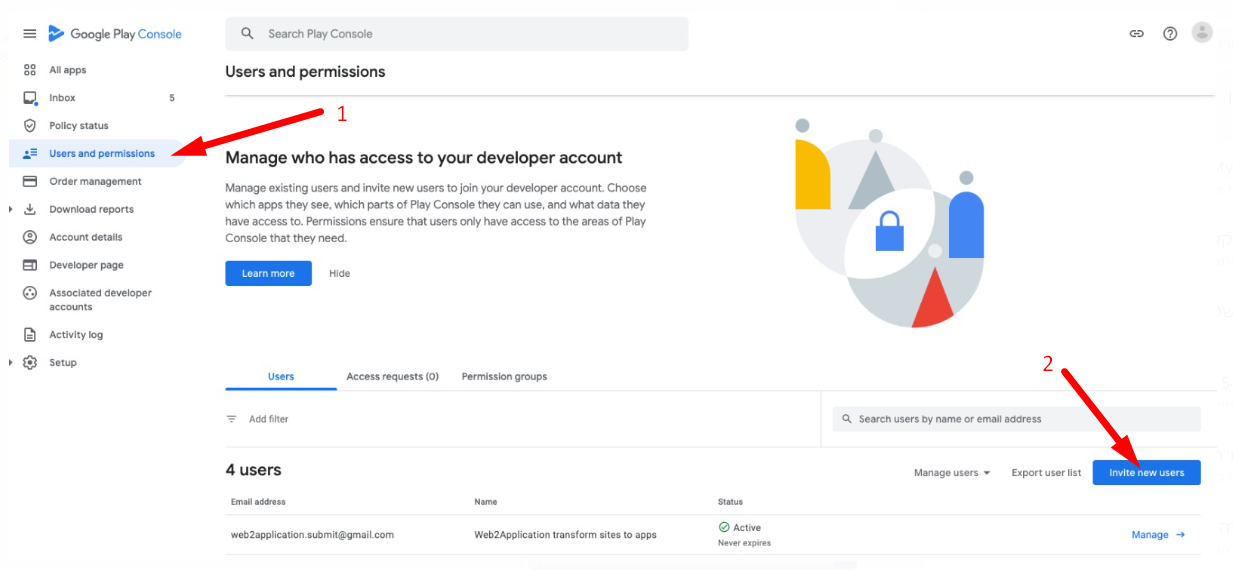Open the Manage users dropdown
The image size is (1233, 570).
951,473
